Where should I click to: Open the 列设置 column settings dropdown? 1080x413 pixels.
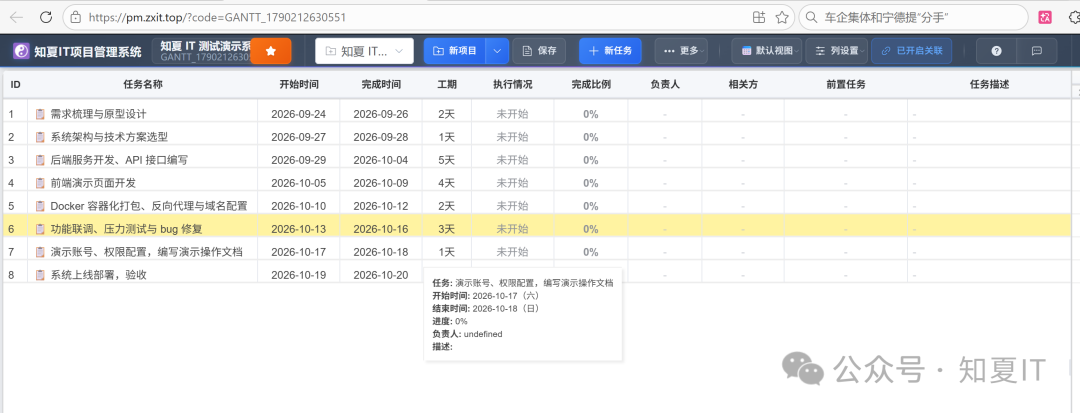tap(836, 51)
